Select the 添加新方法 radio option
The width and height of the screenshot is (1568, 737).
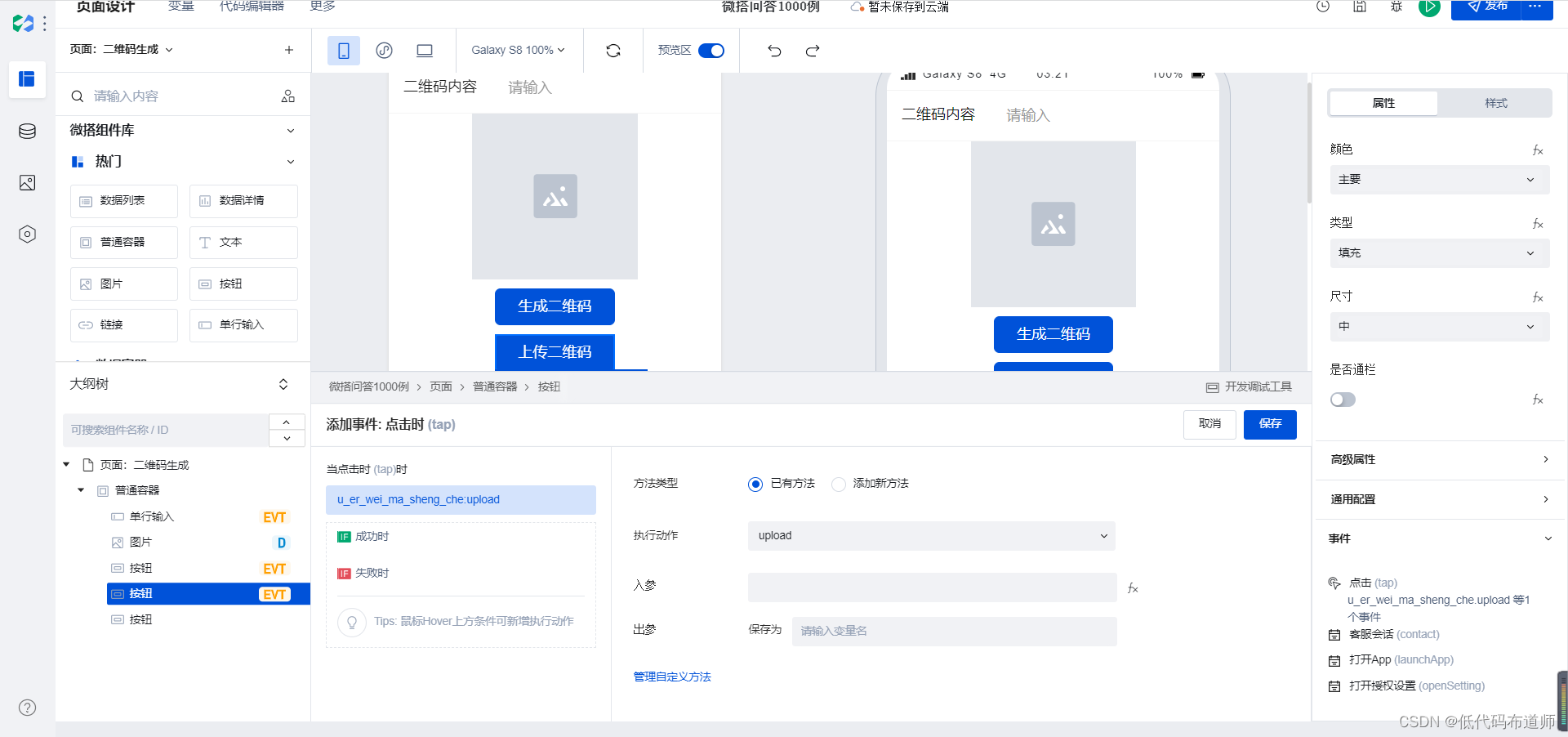point(839,485)
